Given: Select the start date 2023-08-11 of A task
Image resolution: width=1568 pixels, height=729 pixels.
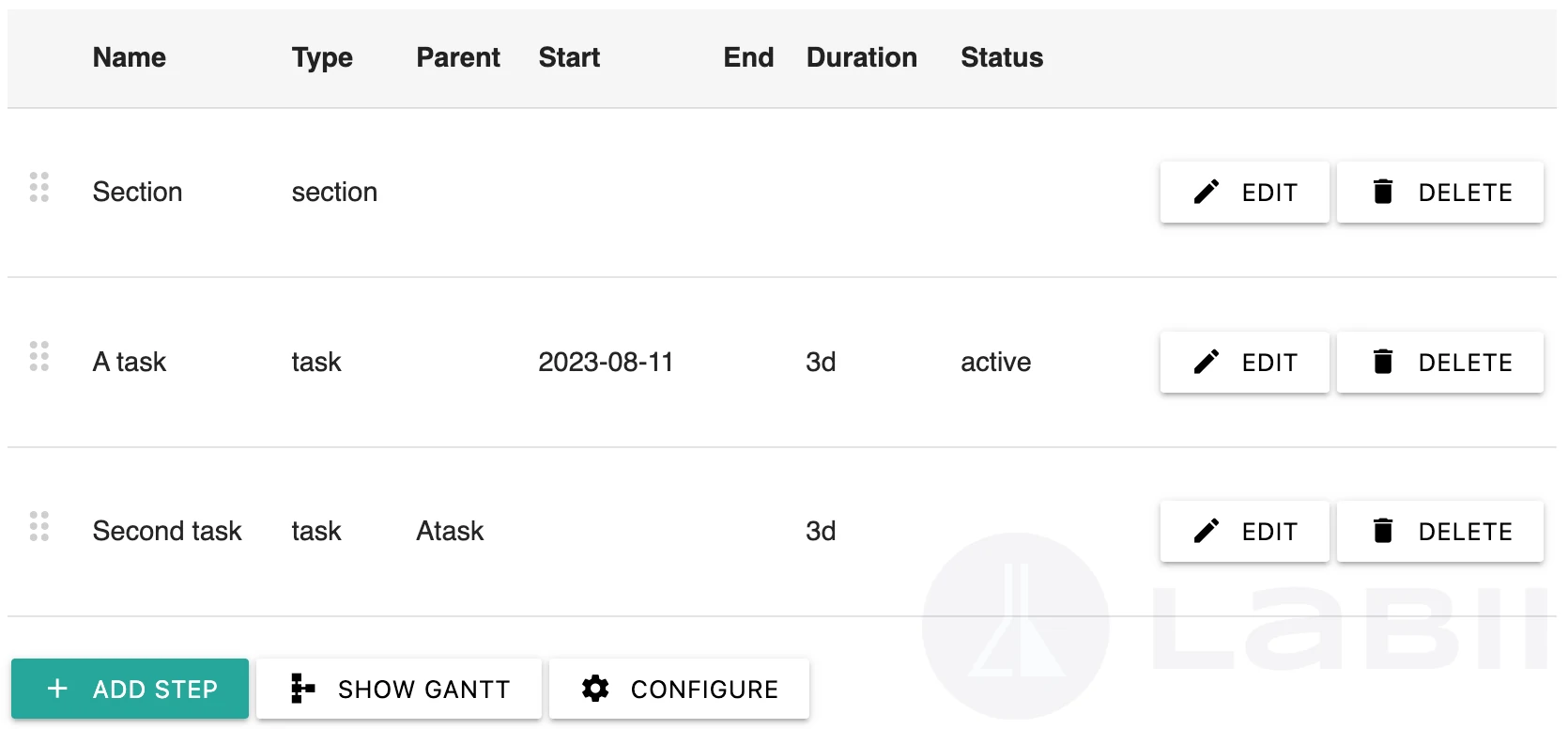Looking at the screenshot, I should tap(606, 362).
